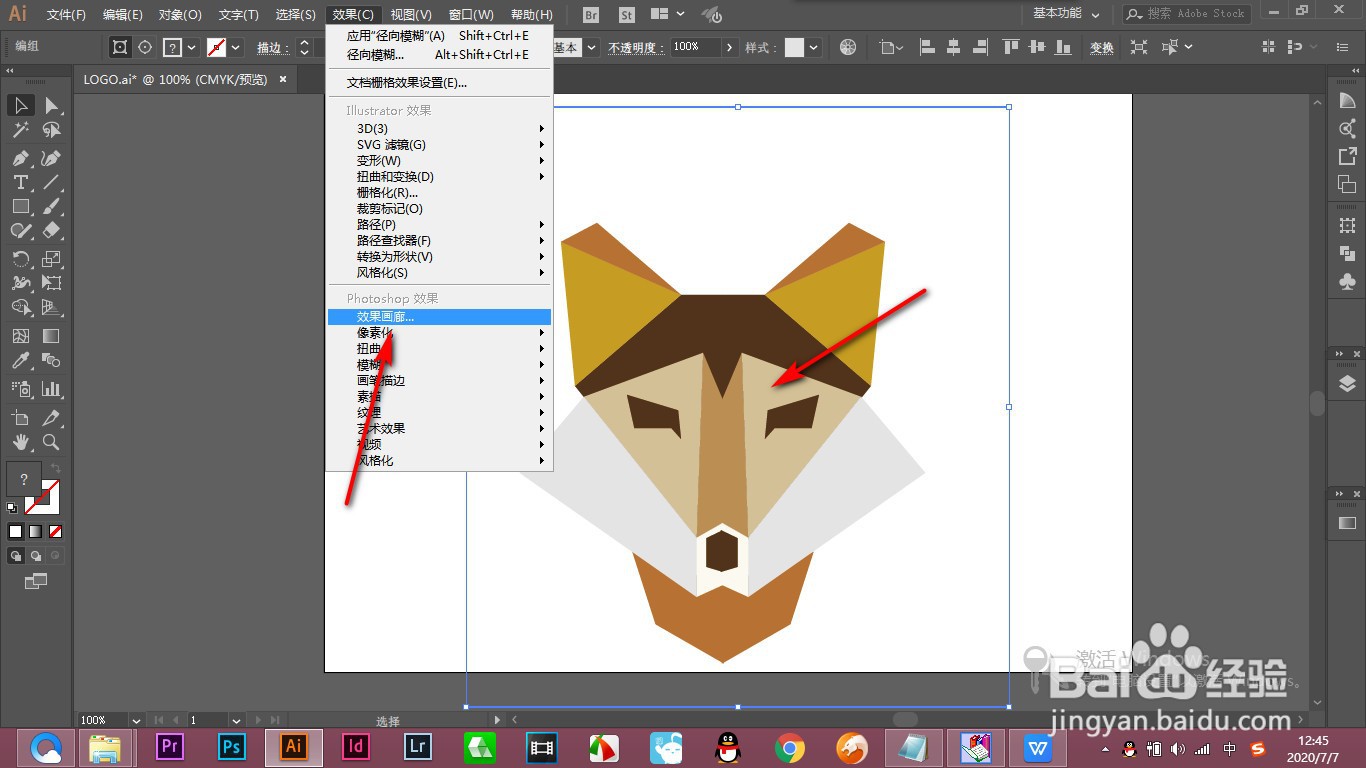
Task: Choose 文档栅格效果设置(E)... menu item
Action: pos(440,83)
